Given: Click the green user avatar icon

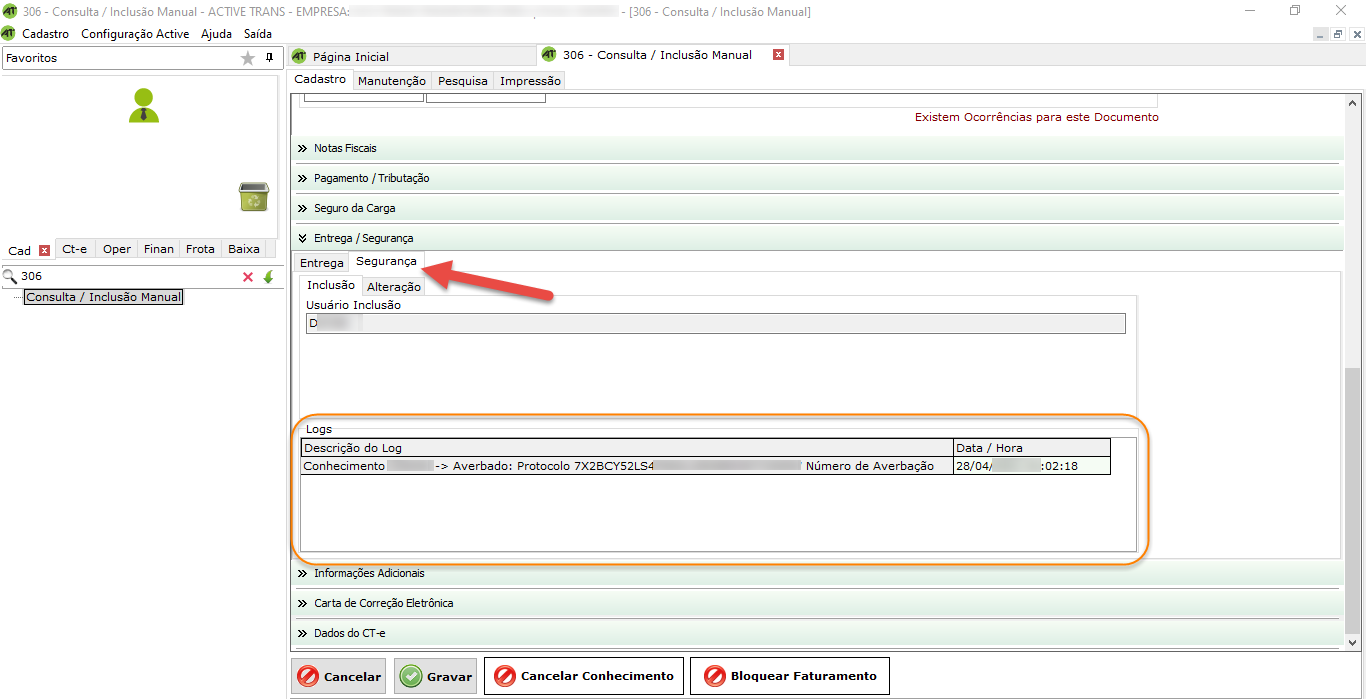Looking at the screenshot, I should (144, 105).
